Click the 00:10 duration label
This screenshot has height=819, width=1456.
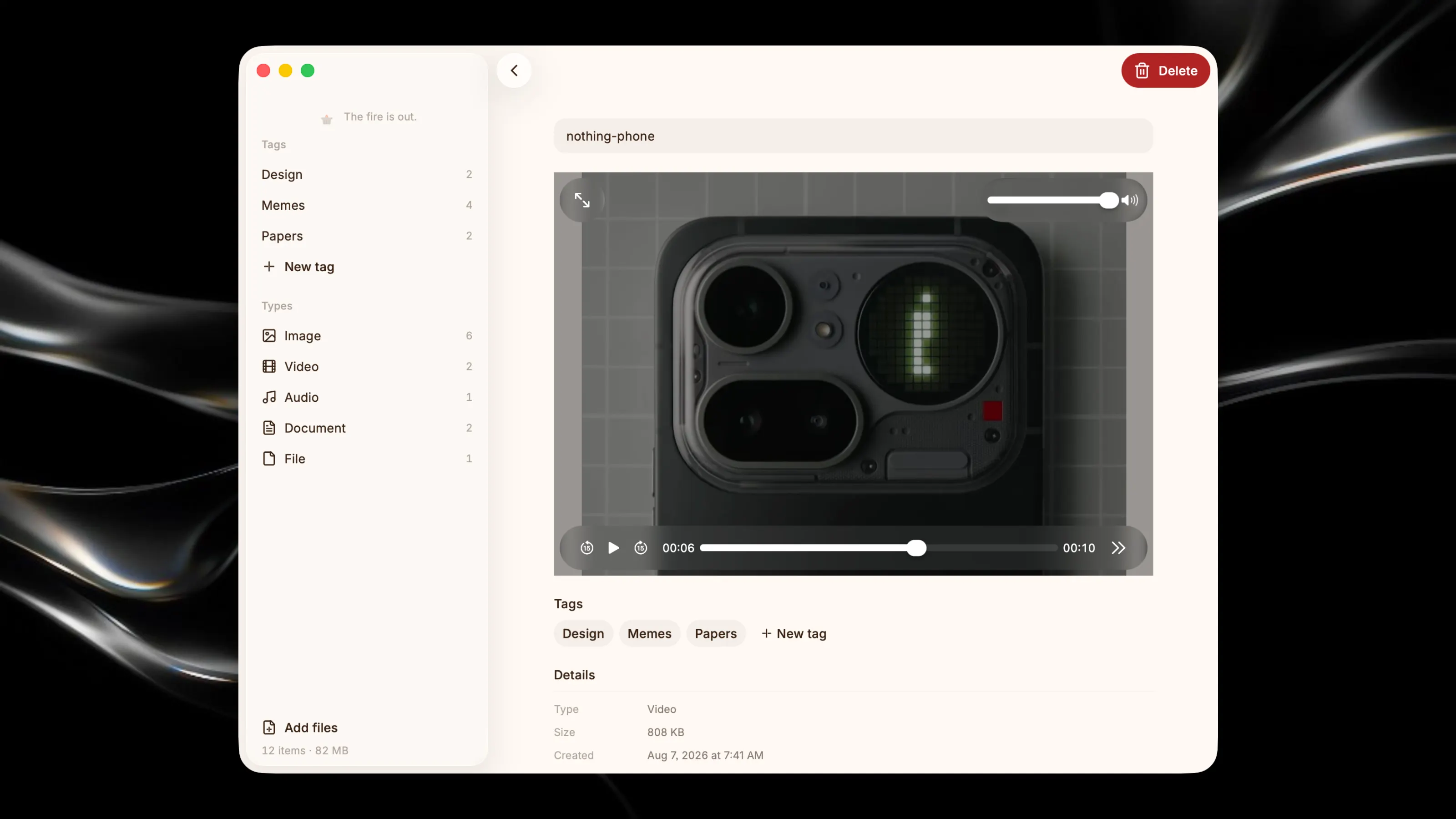click(x=1078, y=548)
